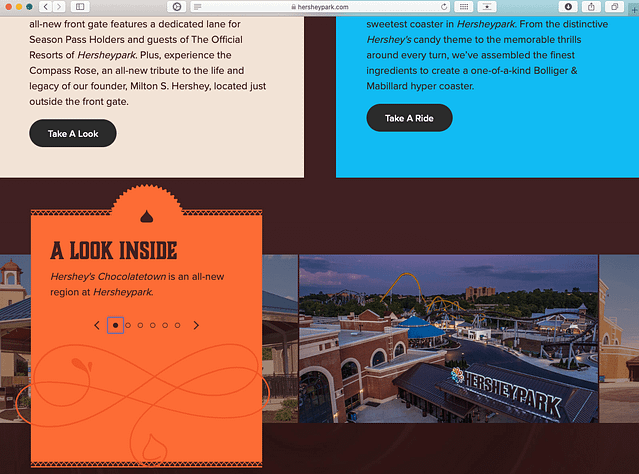Select the second carousel dot
This screenshot has height=474, width=639.
click(128, 325)
